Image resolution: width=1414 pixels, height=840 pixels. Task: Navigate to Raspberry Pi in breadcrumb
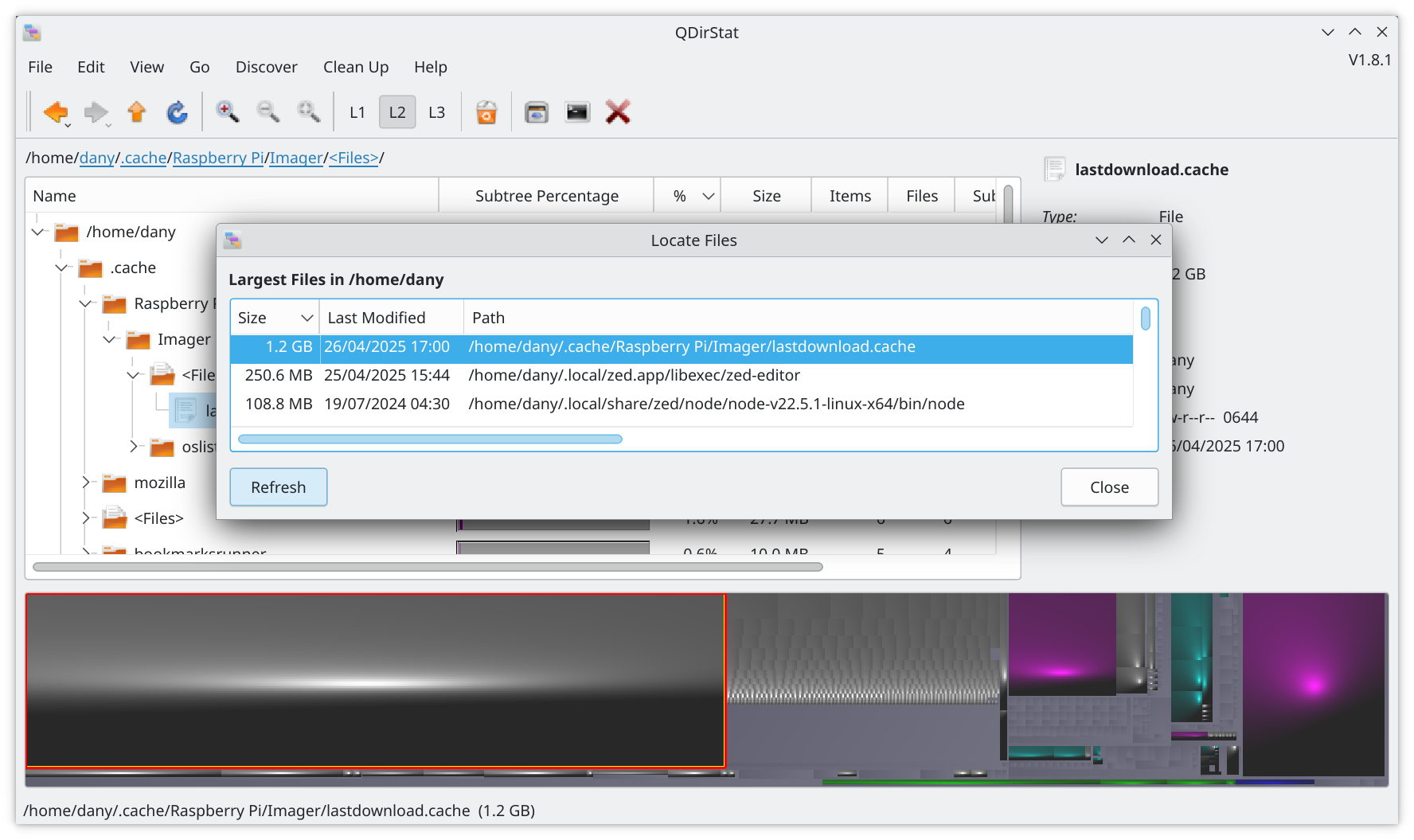coord(218,158)
